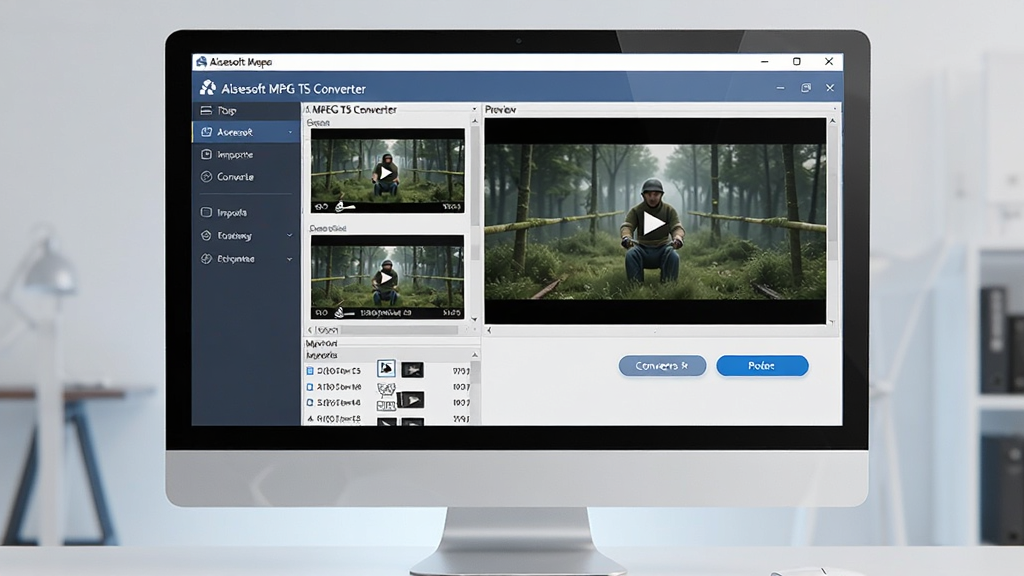Collapse the file list header arrow
This screenshot has height=576, width=1024.
pos(475,355)
